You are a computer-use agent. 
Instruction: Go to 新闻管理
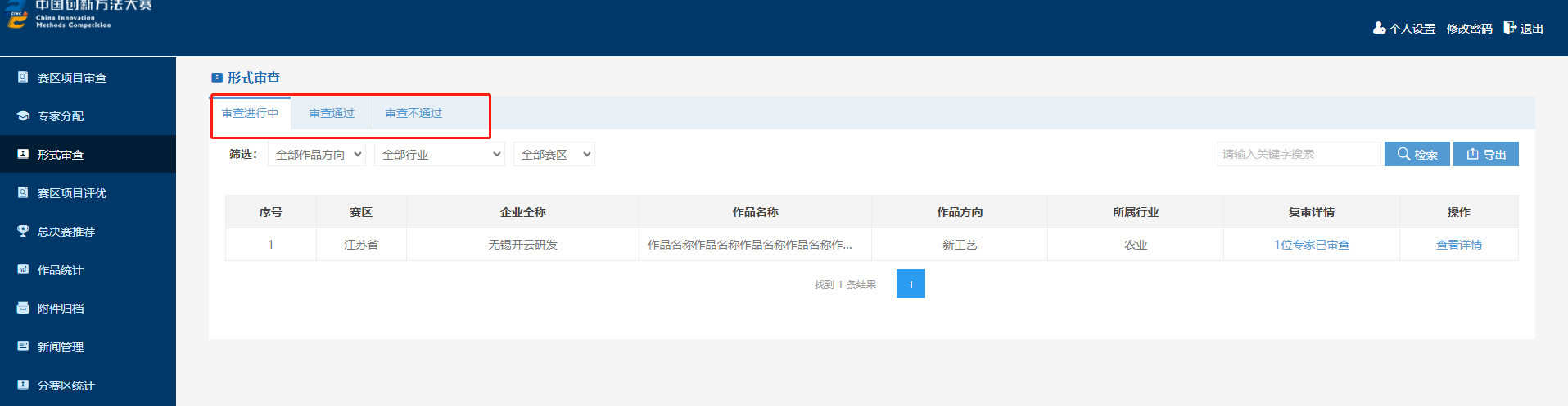[x=88, y=347]
